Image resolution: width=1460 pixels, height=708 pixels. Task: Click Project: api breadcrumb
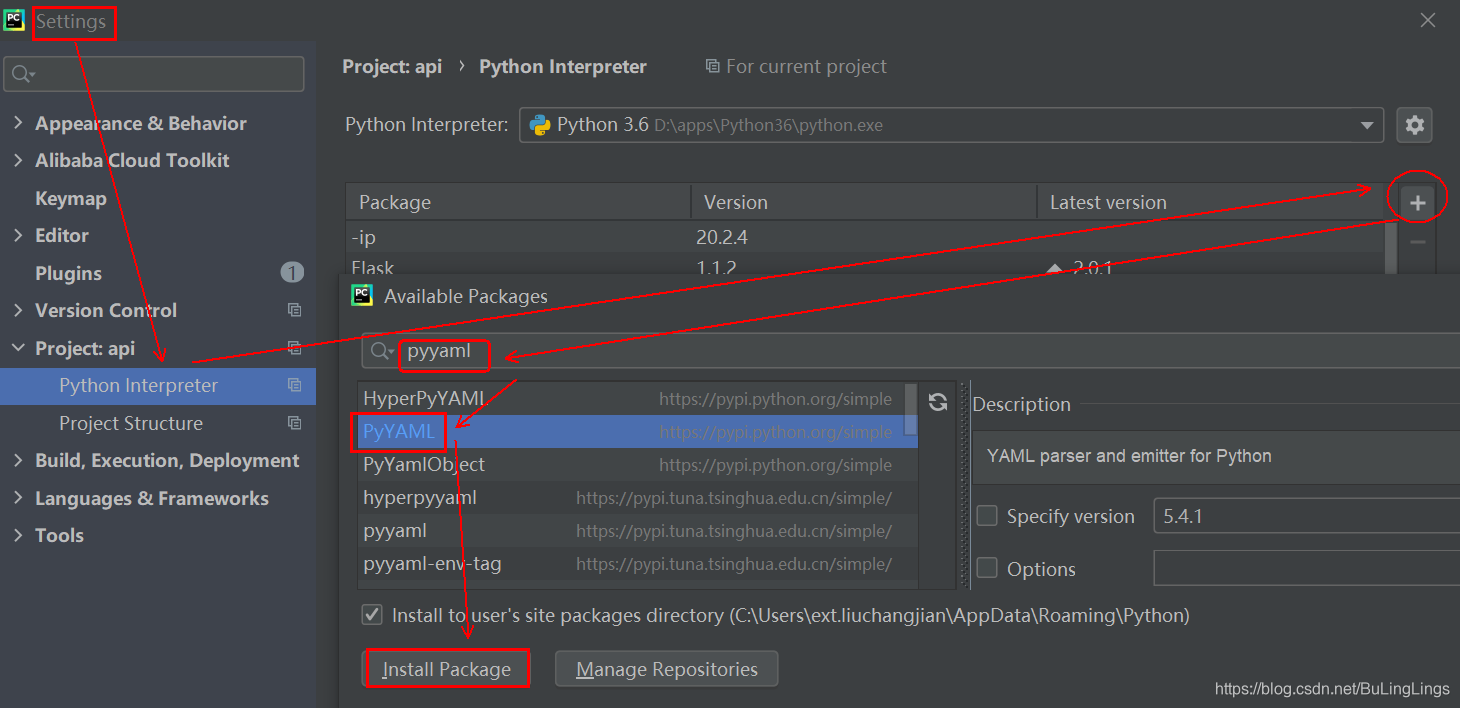(392, 66)
